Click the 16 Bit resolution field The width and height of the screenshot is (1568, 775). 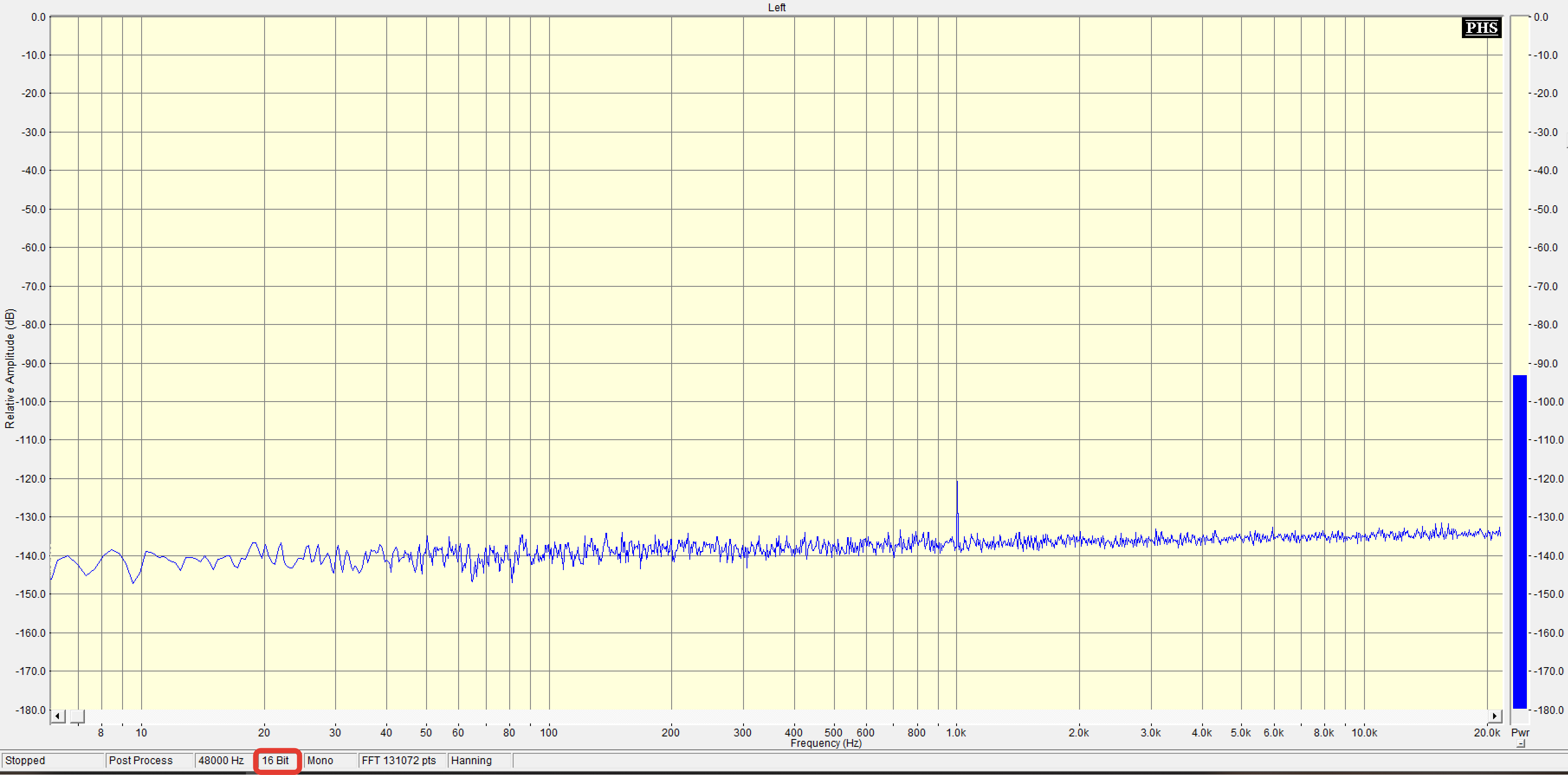pyautogui.click(x=276, y=760)
